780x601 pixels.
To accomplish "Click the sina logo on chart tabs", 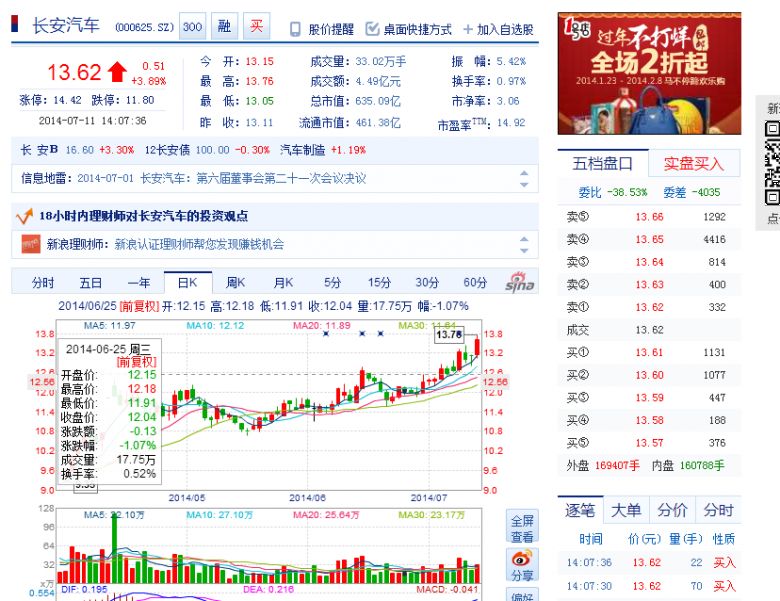I will pyautogui.click(x=519, y=282).
